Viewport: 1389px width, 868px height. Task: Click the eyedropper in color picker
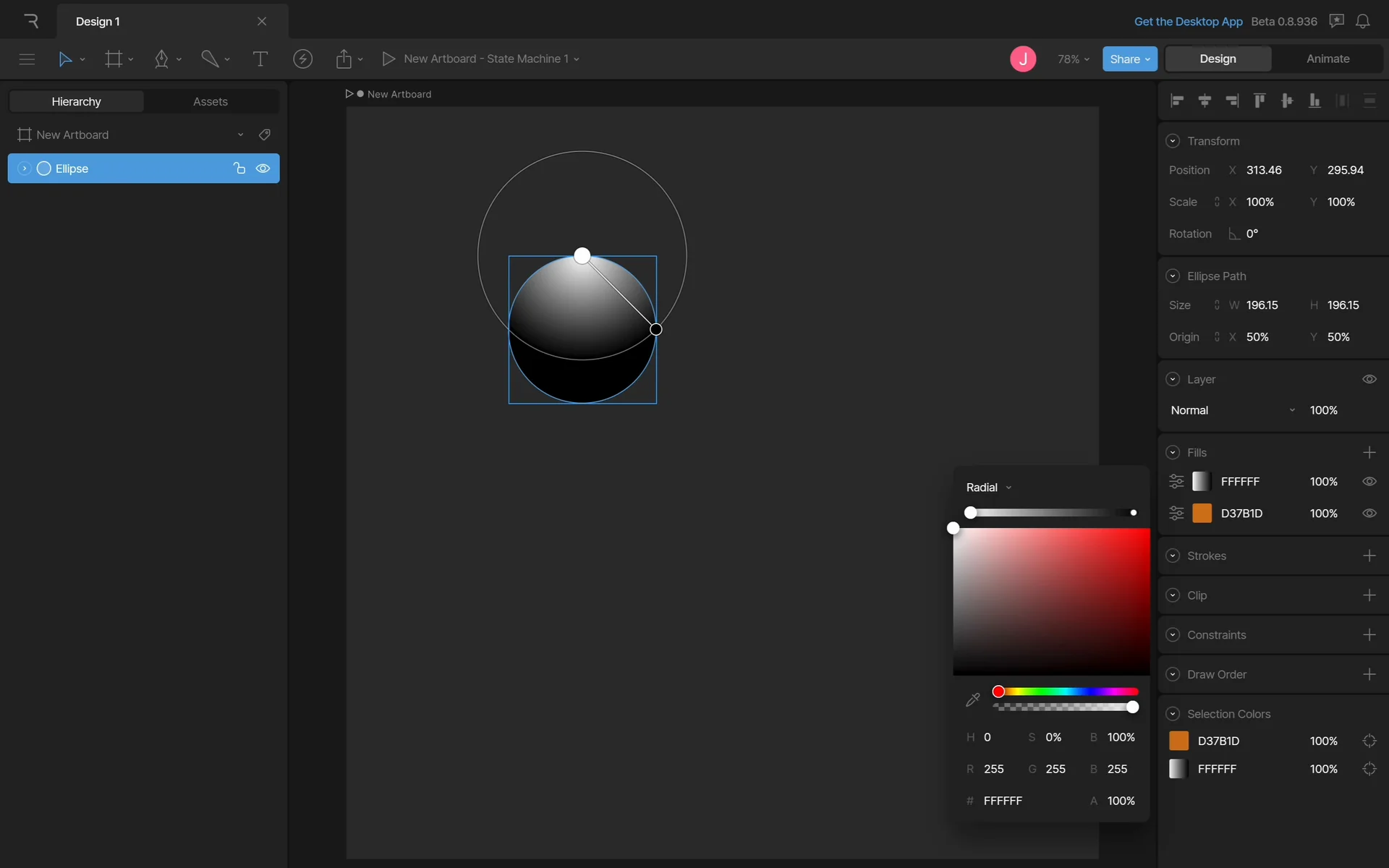[972, 699]
